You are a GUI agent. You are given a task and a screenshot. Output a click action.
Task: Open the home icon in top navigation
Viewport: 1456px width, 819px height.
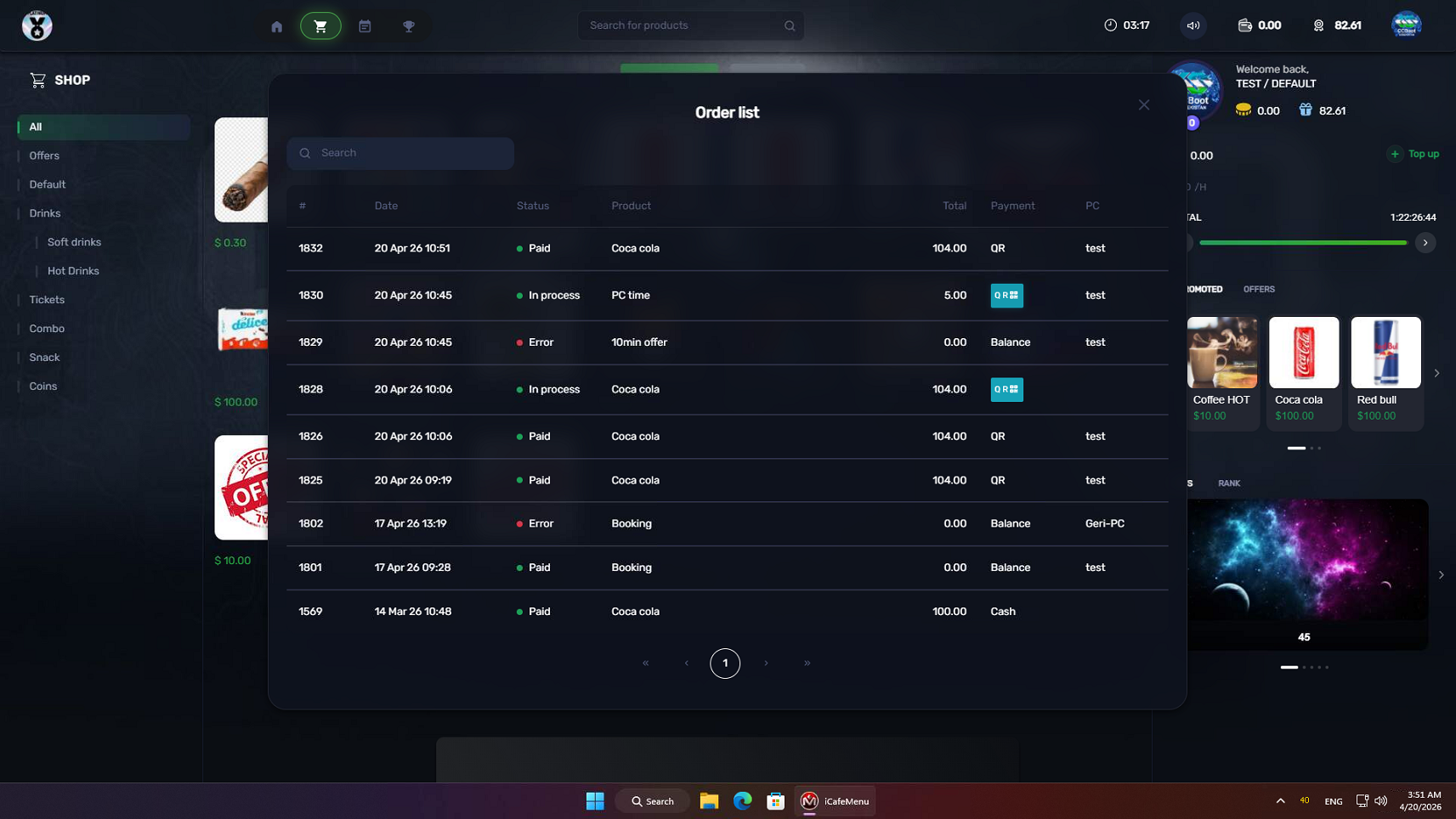[276, 26]
